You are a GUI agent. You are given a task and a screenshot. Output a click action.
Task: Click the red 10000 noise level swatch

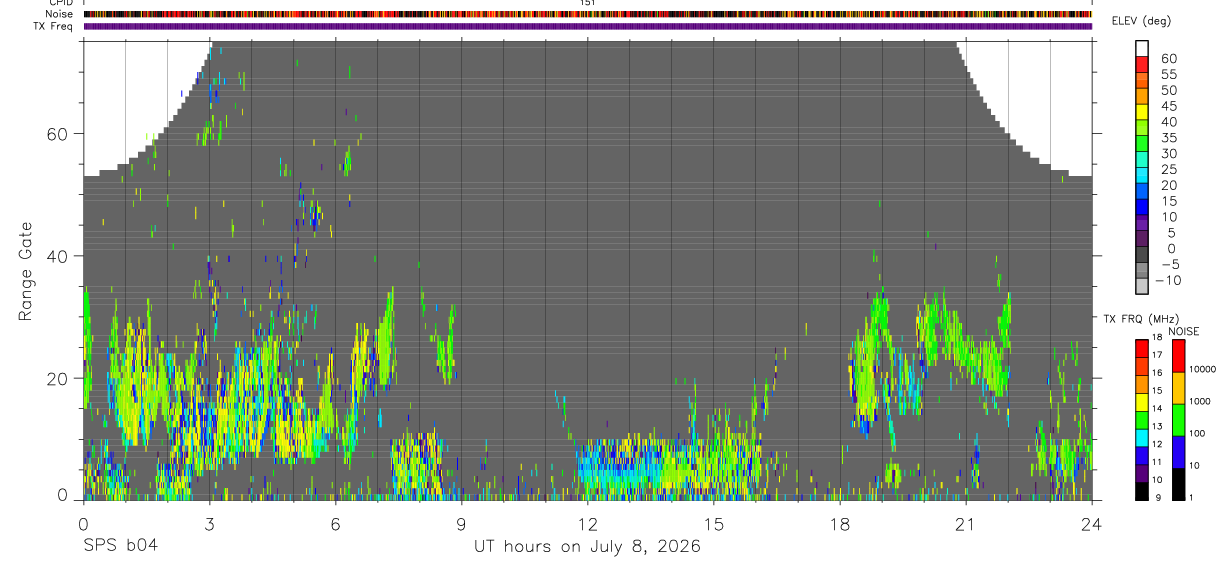[x=1178, y=355]
